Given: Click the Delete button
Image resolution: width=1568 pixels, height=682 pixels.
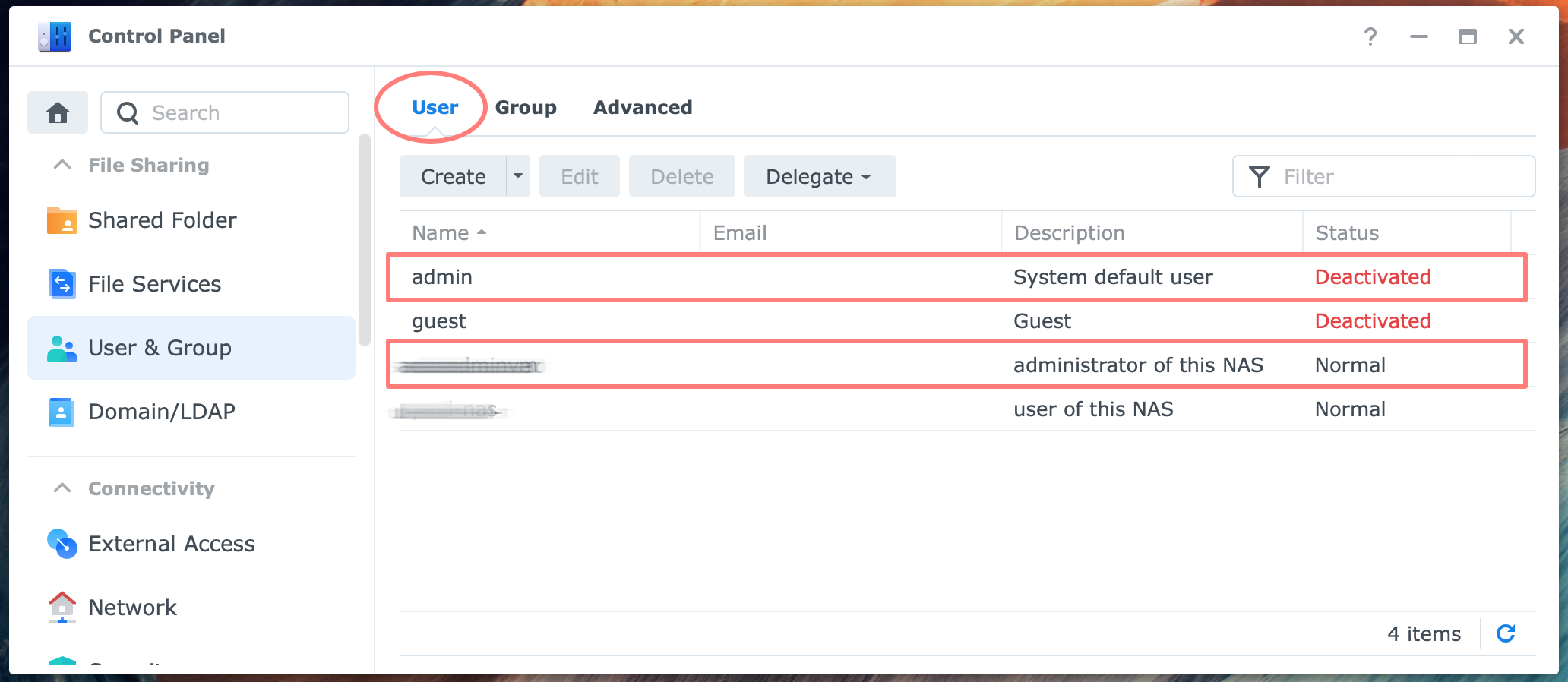Looking at the screenshot, I should [x=682, y=176].
